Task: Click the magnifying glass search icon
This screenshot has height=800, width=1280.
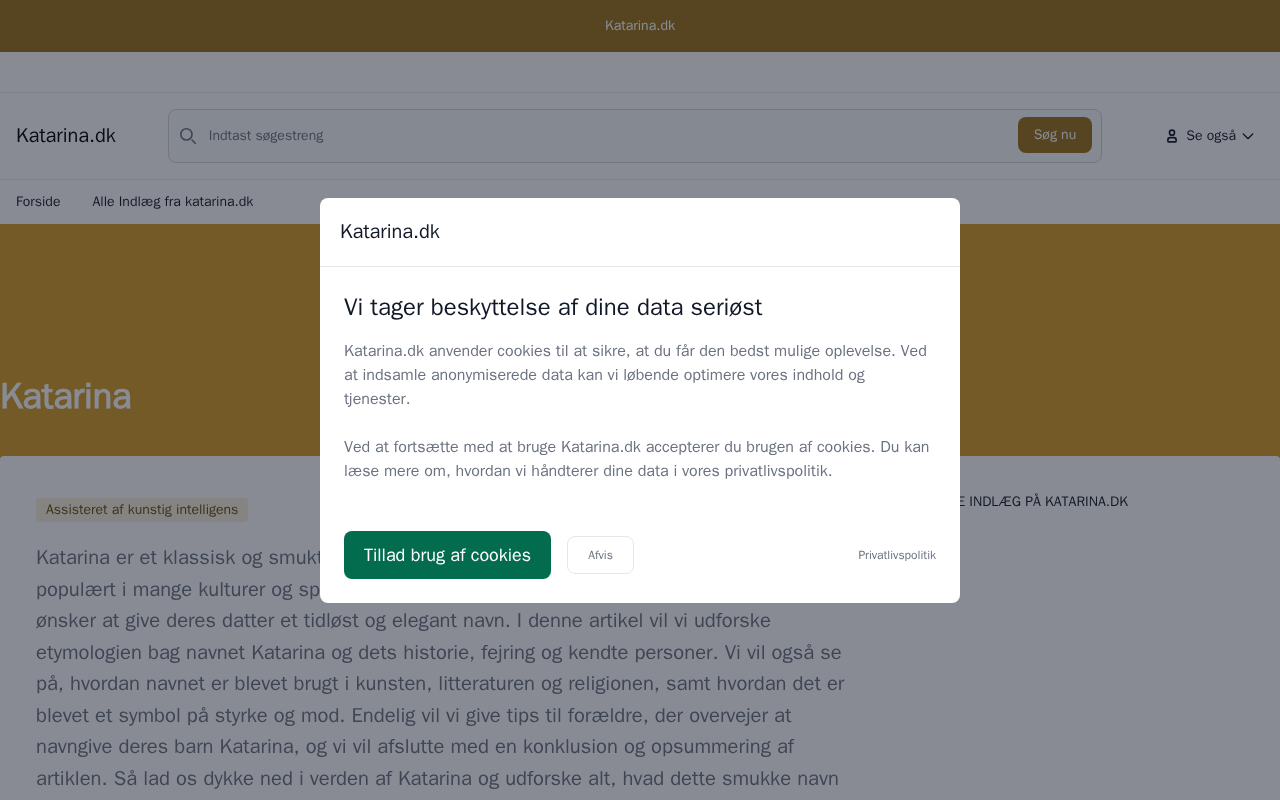Action: pyautogui.click(x=188, y=136)
